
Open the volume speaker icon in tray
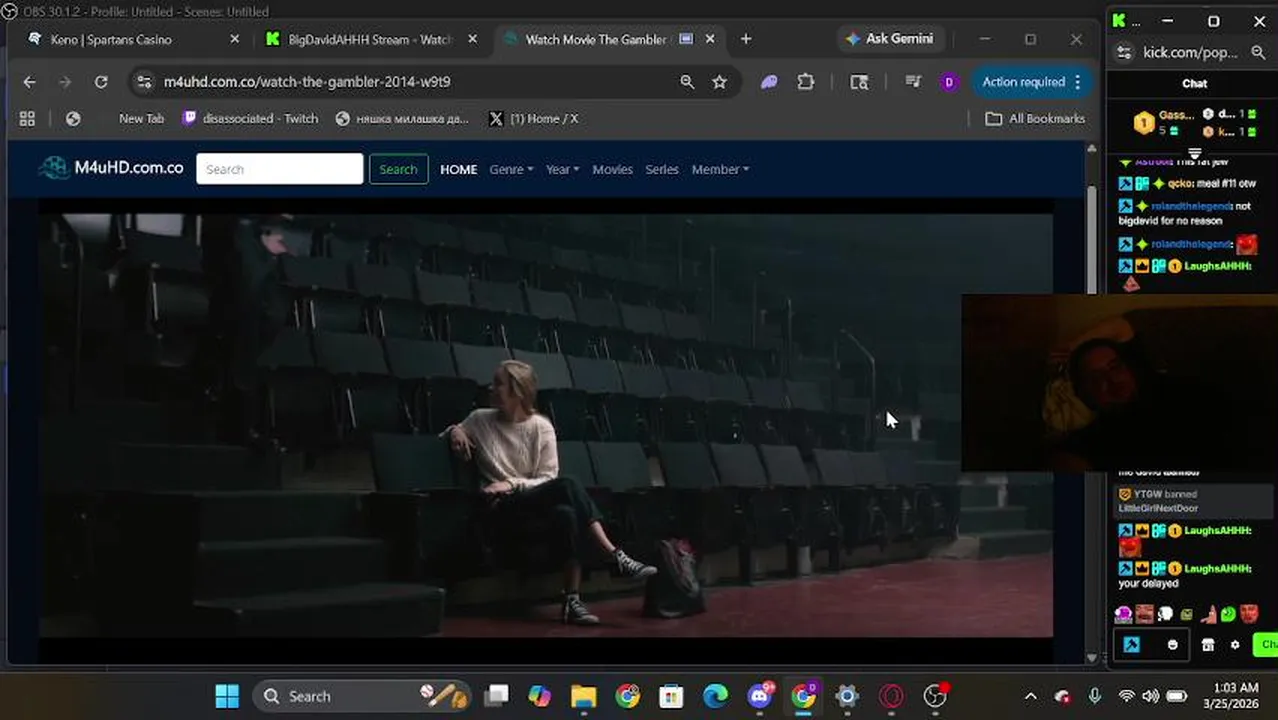coord(1150,696)
